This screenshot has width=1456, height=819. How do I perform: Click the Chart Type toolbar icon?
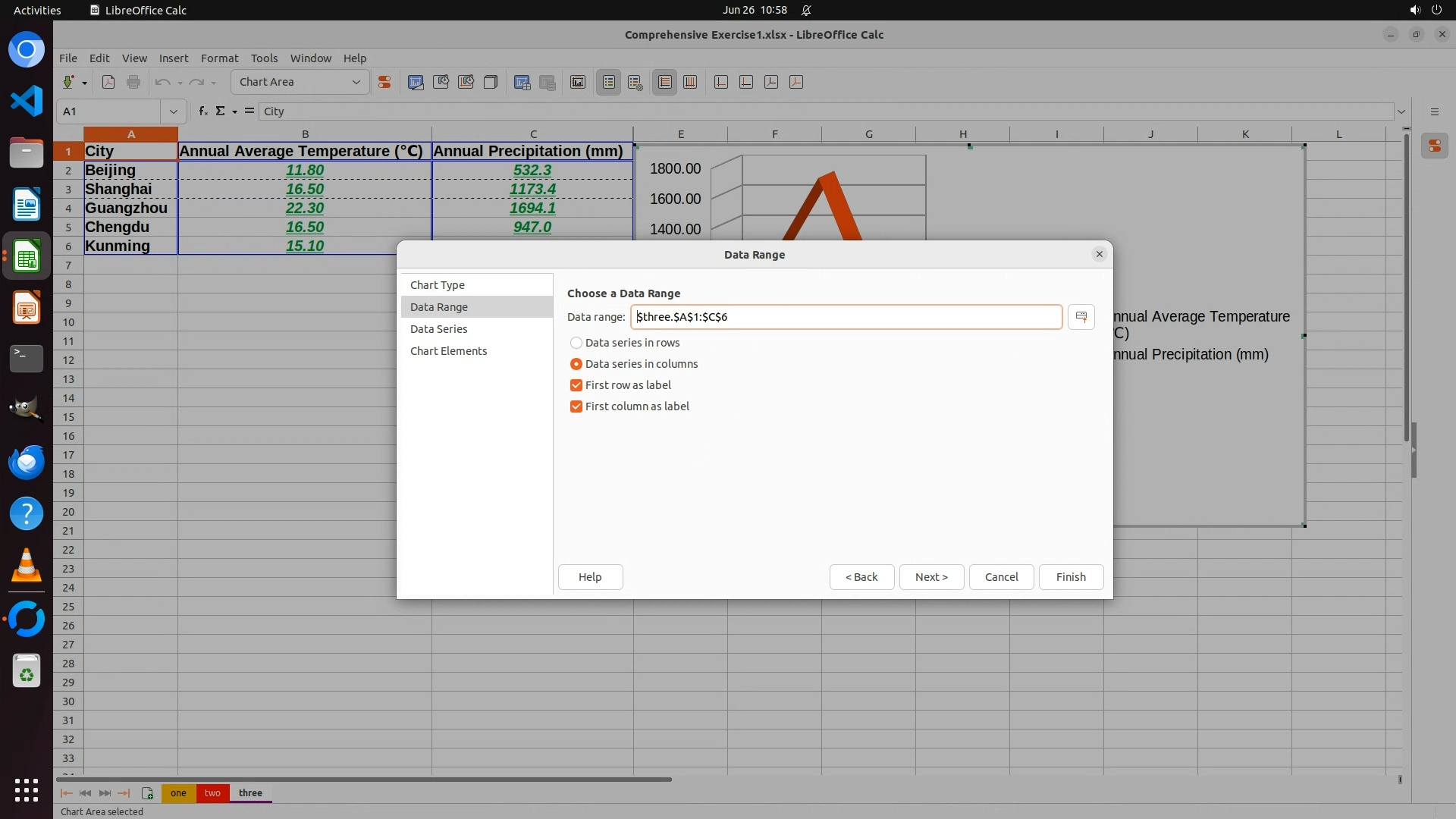[x=416, y=82]
